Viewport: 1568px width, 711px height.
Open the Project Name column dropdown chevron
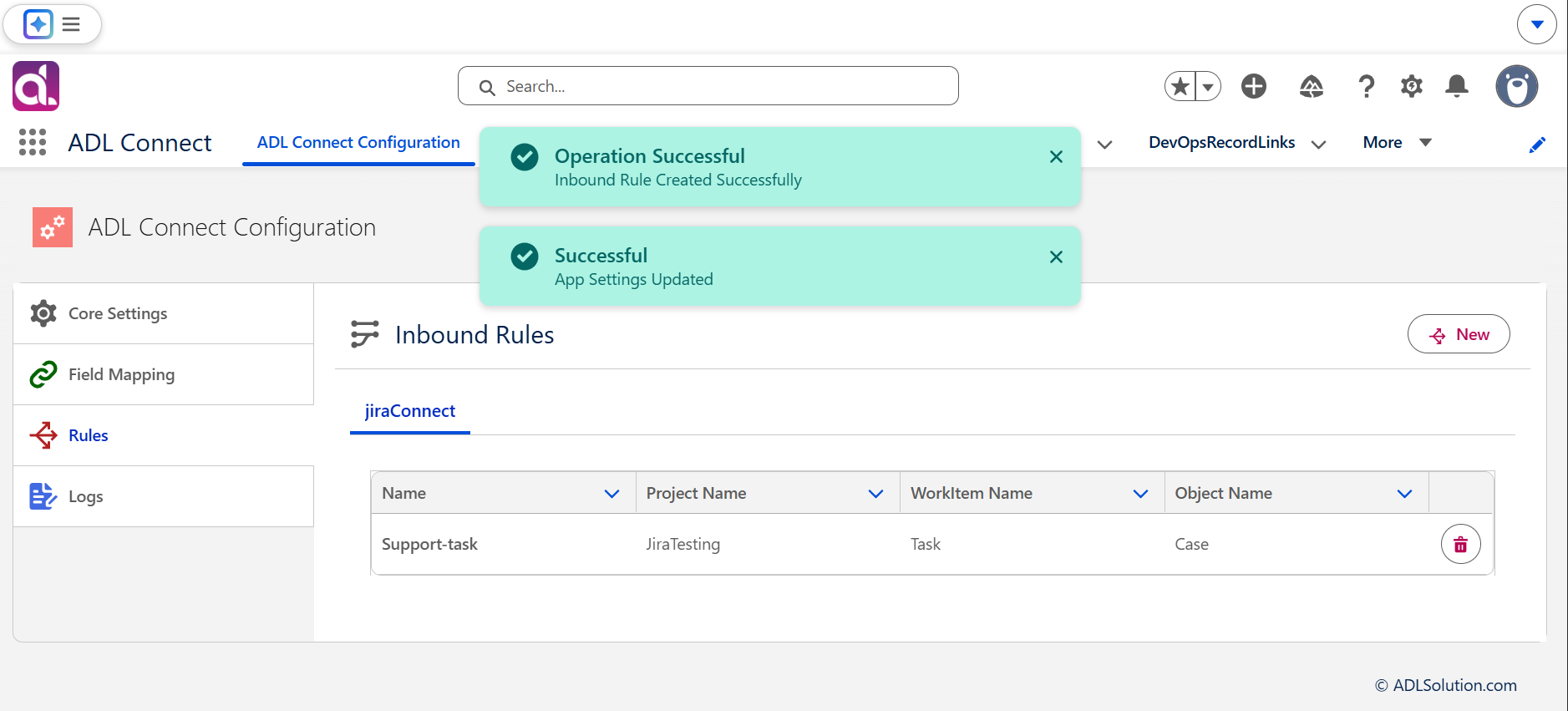[875, 494]
